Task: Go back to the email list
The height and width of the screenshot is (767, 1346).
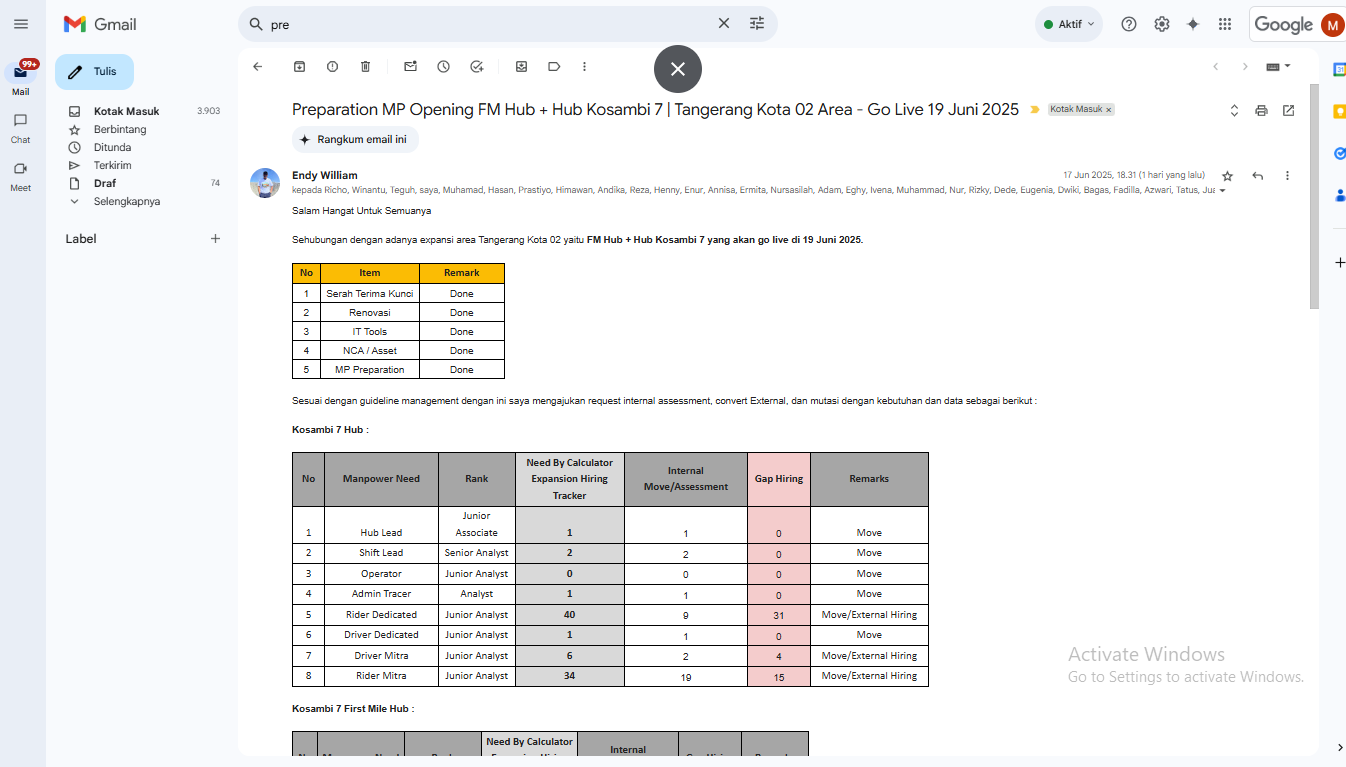Action: (x=257, y=67)
